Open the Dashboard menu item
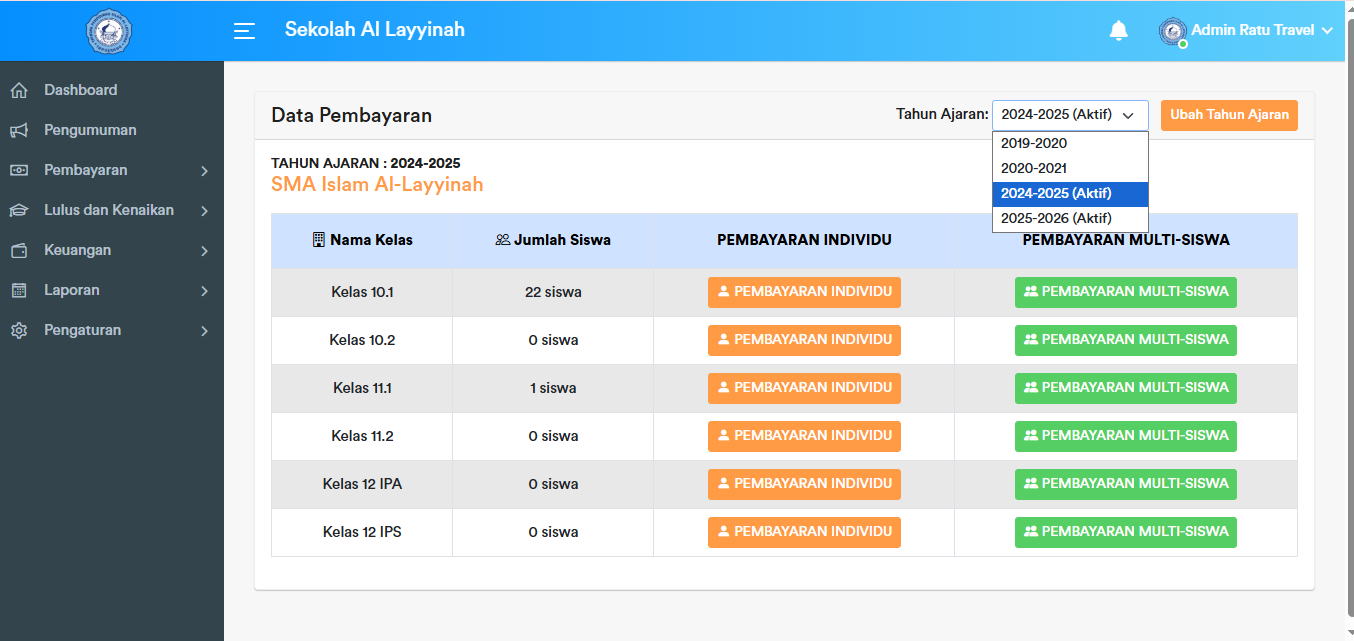 coord(80,90)
